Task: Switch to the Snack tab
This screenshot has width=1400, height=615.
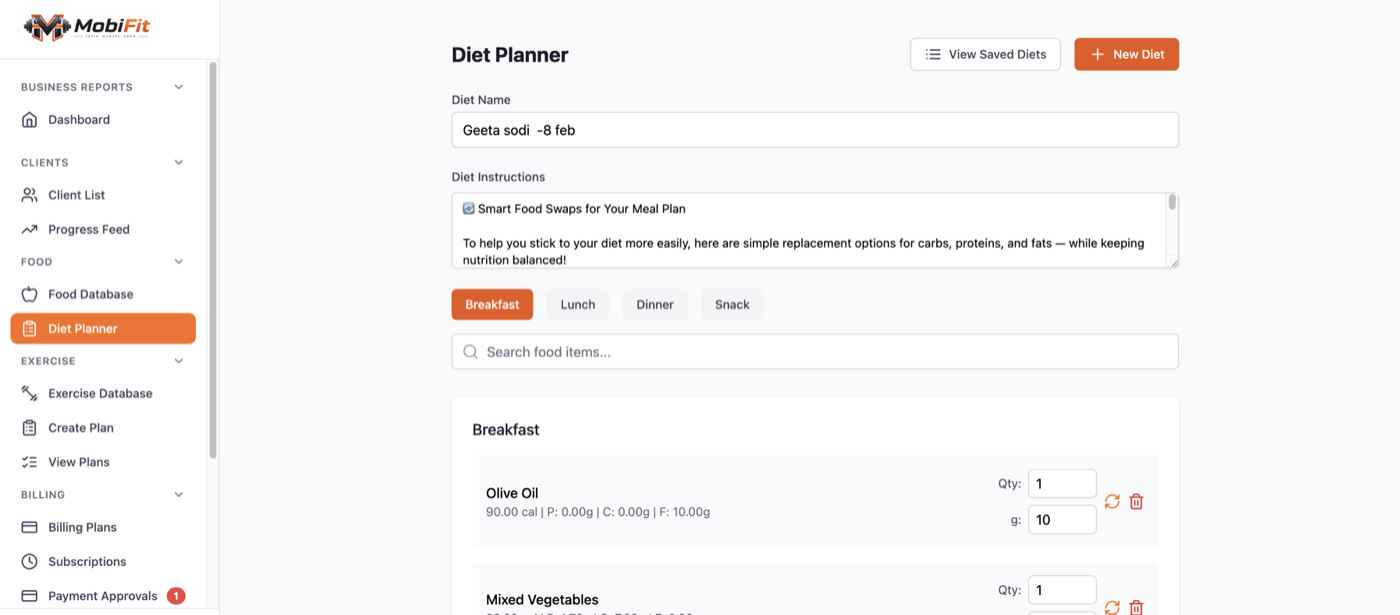Action: click(732, 304)
